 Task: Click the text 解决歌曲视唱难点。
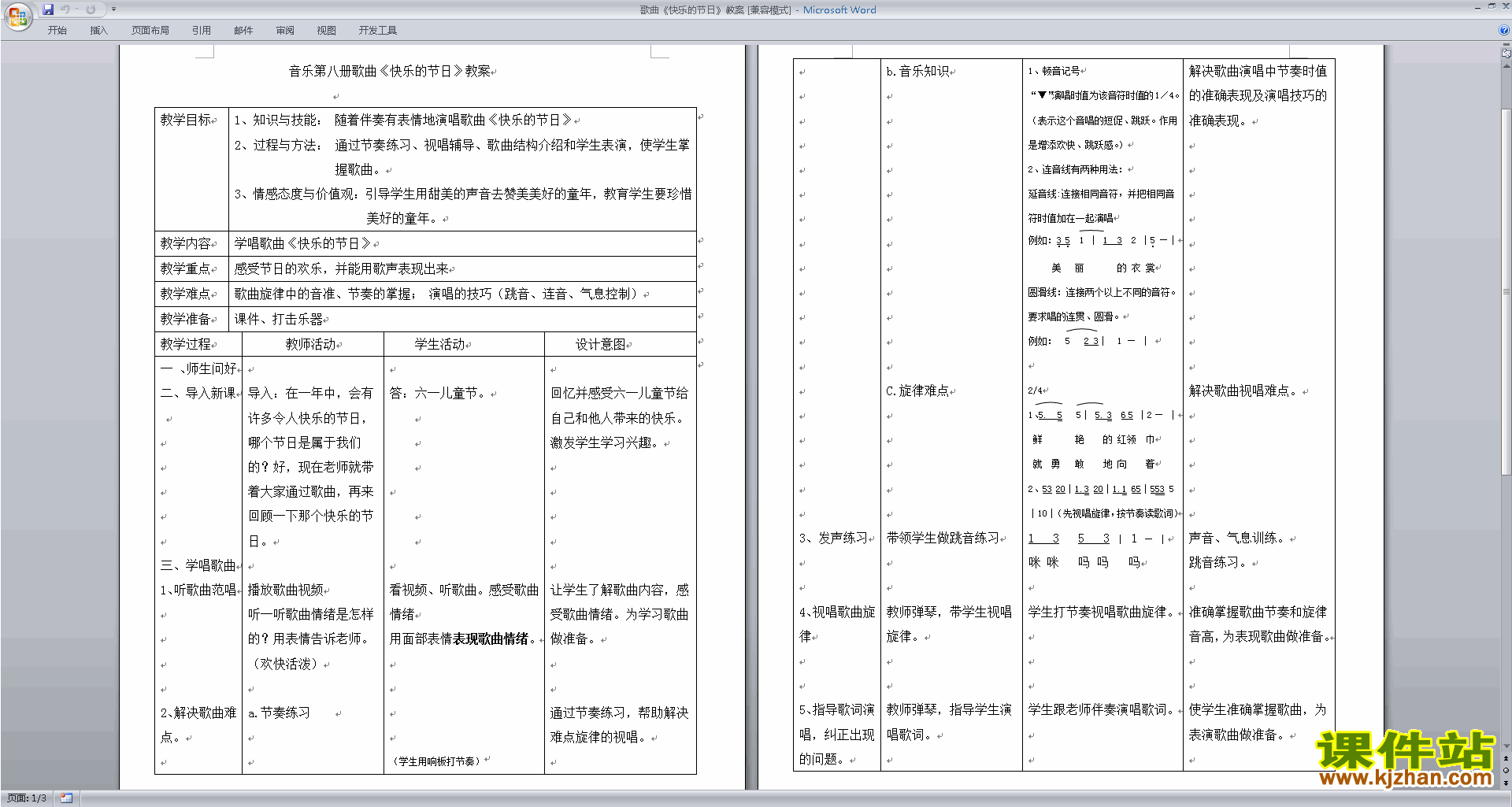click(x=1244, y=391)
